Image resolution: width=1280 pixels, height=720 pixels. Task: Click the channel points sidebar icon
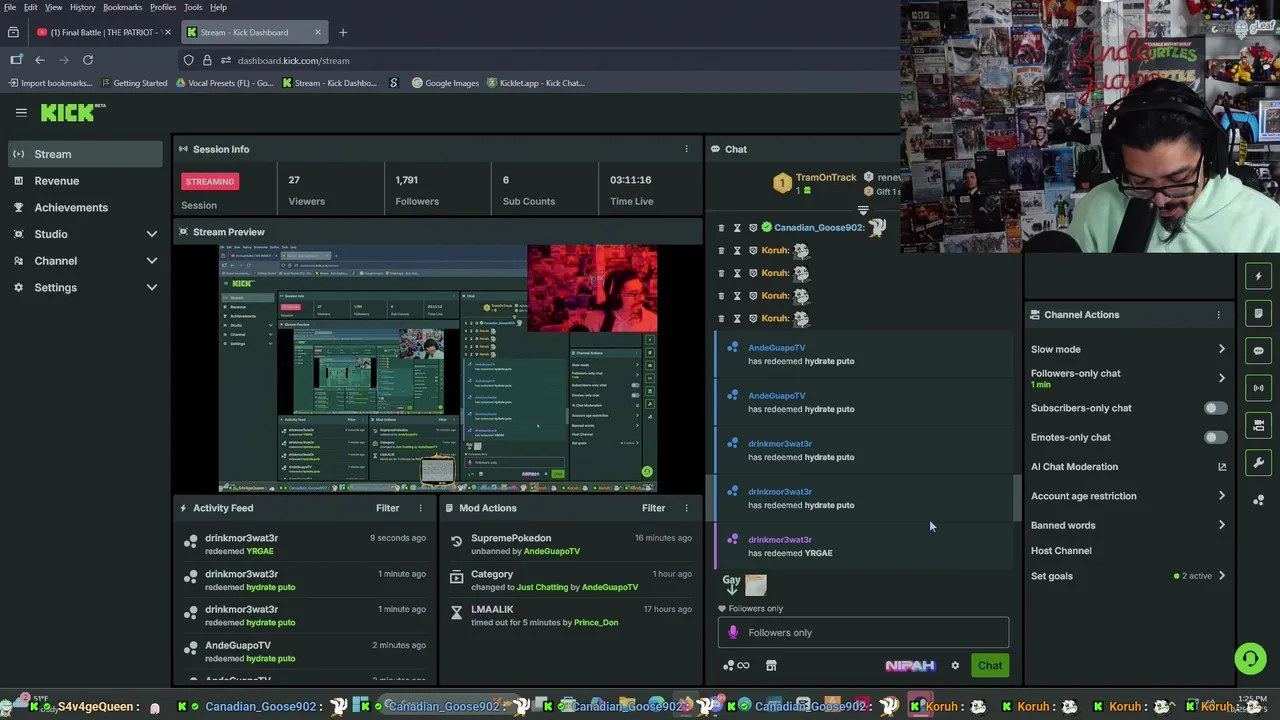[x=1258, y=499]
